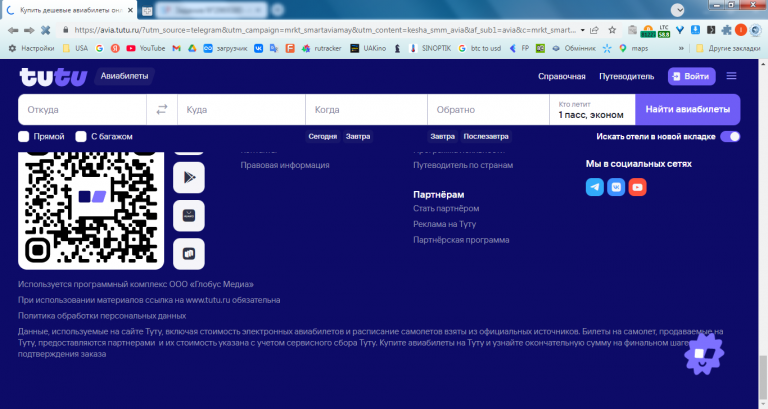This screenshot has width=768, height=409.
Task: Switch to the avia.tutu.ru browser tab
Action: pyautogui.click(x=69, y=10)
